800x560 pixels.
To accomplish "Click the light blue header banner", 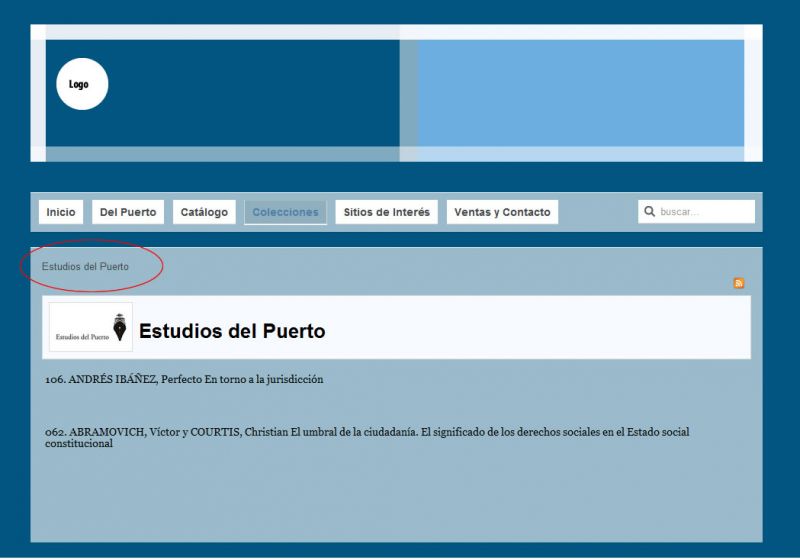I will point(581,93).
